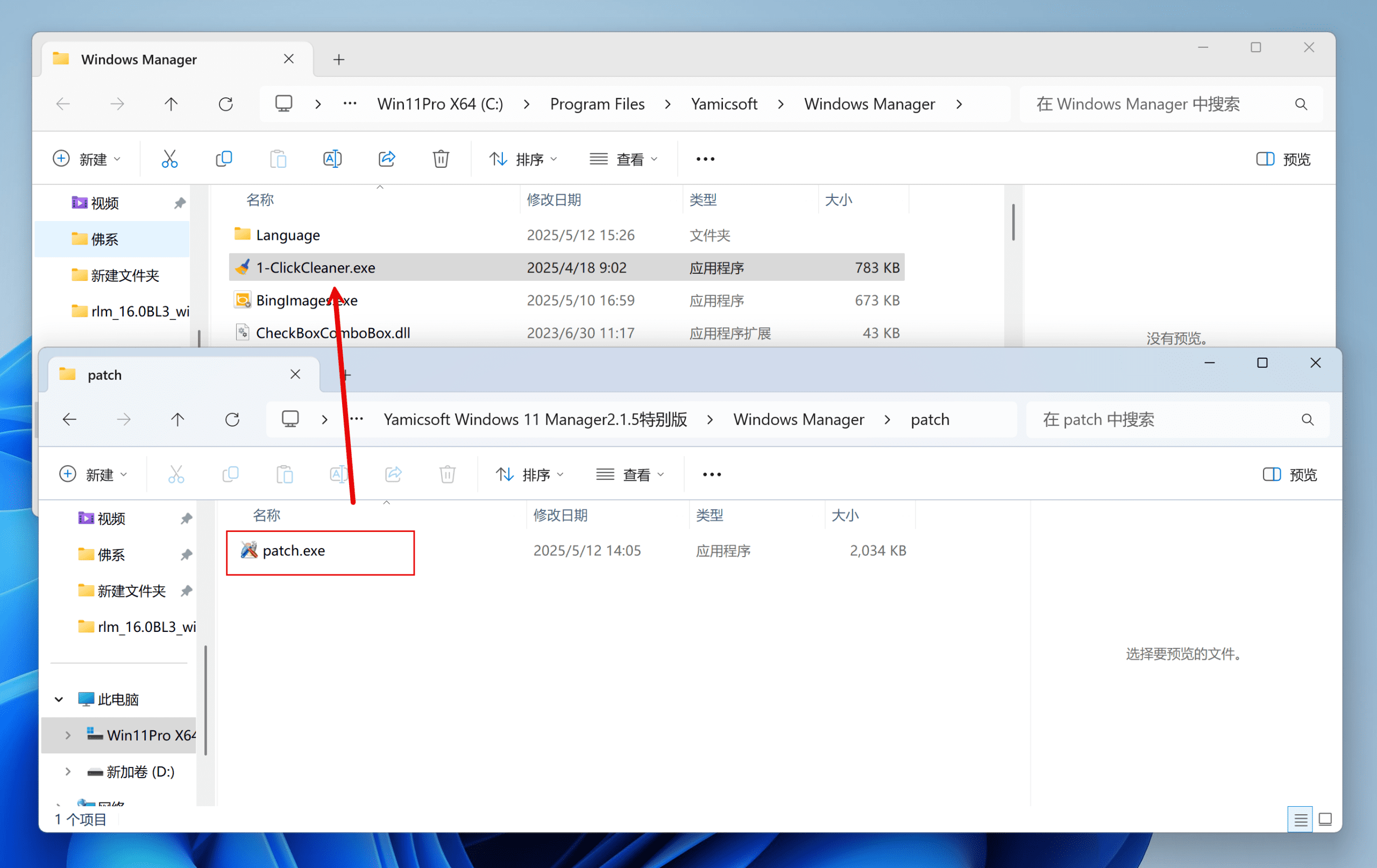
Task: Click the Delete trash icon in top window
Action: tap(441, 159)
